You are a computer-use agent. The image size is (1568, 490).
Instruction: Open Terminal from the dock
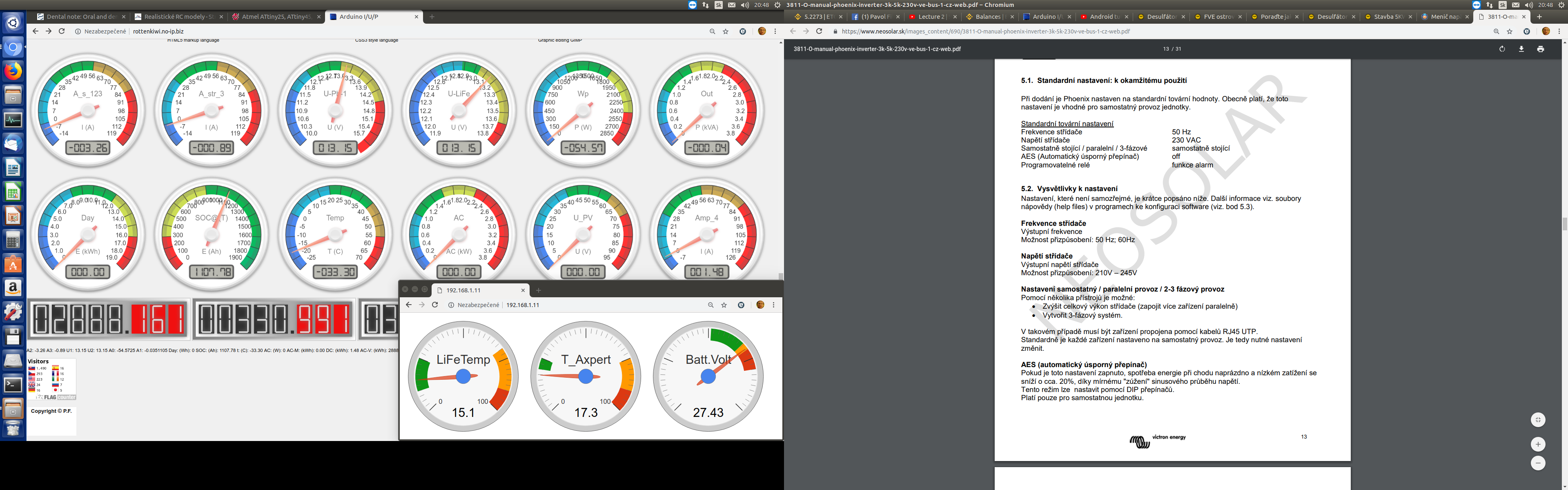point(13,384)
